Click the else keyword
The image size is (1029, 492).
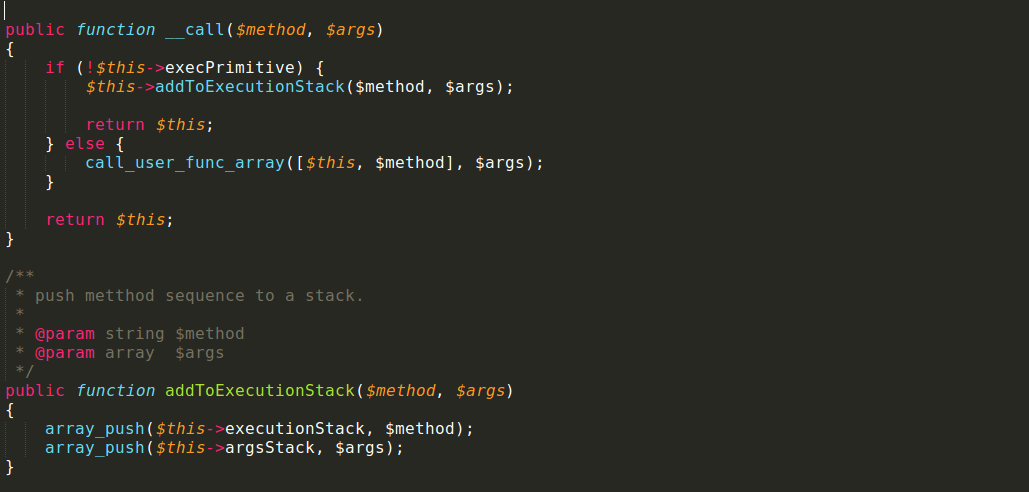click(85, 144)
